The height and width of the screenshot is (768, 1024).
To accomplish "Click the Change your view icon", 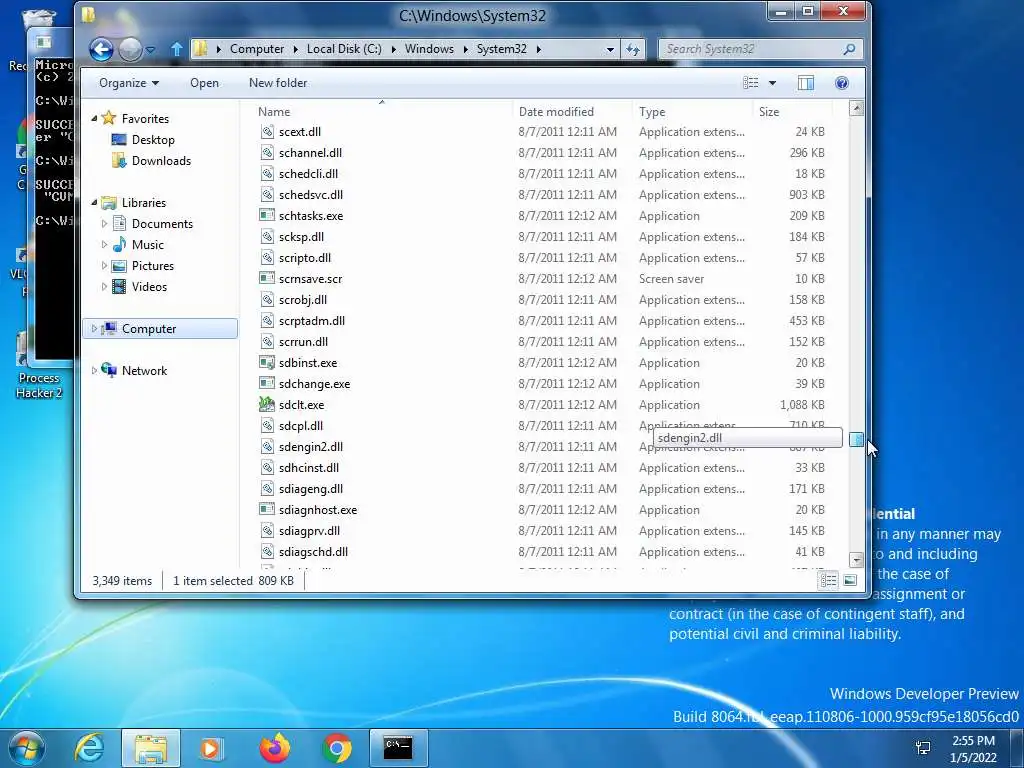I will point(751,83).
